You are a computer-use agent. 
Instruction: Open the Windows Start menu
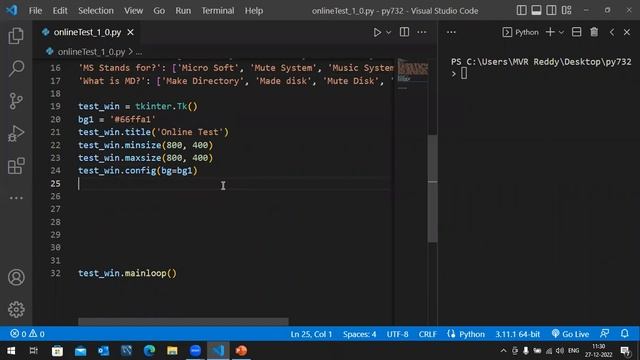pos(11,351)
